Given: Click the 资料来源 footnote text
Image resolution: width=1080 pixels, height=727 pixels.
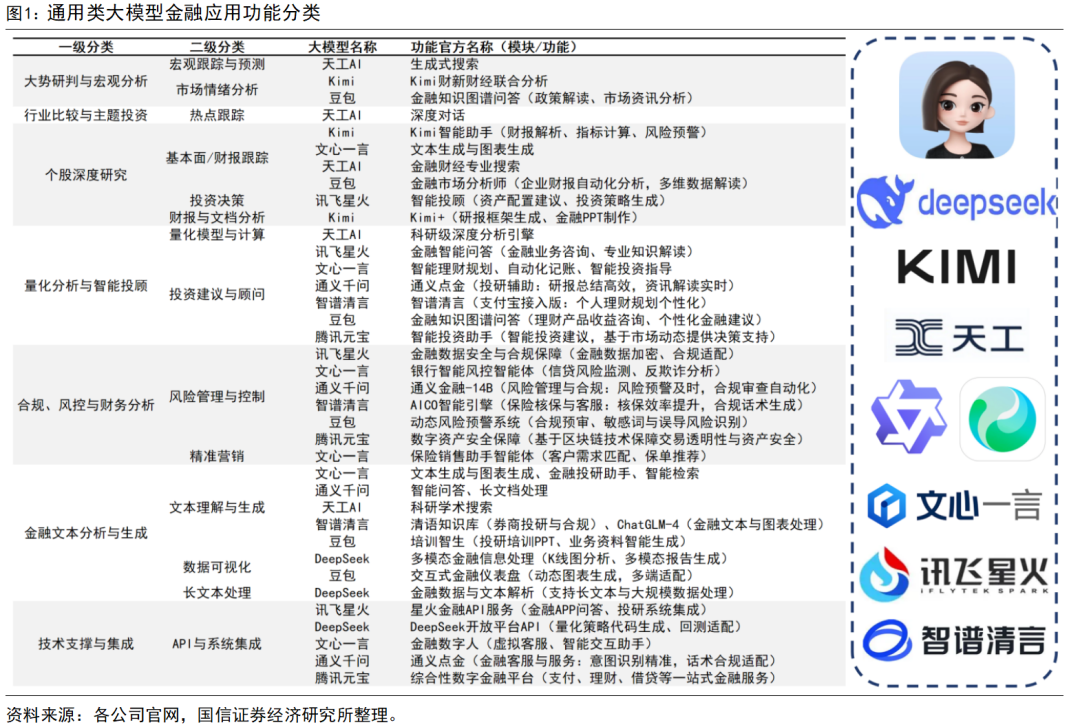Looking at the screenshot, I should [202, 715].
